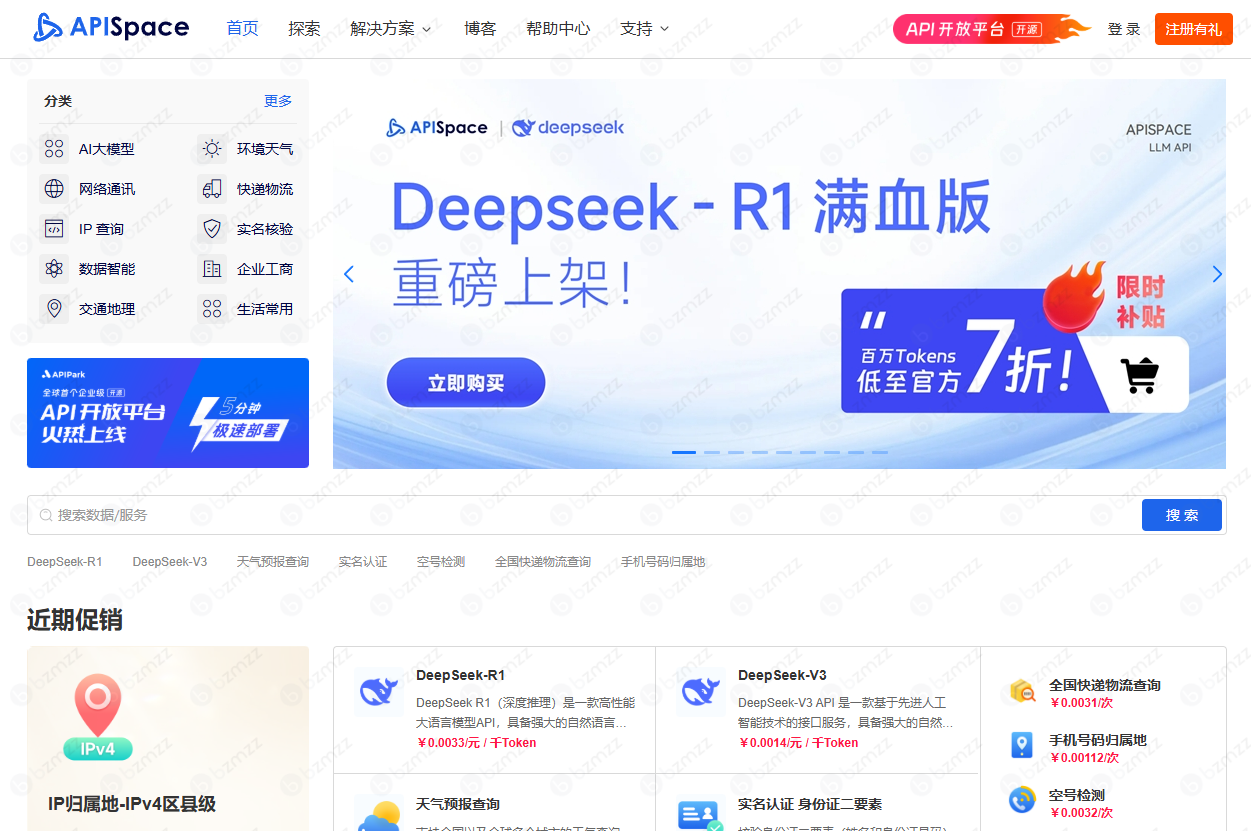Click the 空号检测 search suggestion
The height and width of the screenshot is (831, 1251).
441,562
